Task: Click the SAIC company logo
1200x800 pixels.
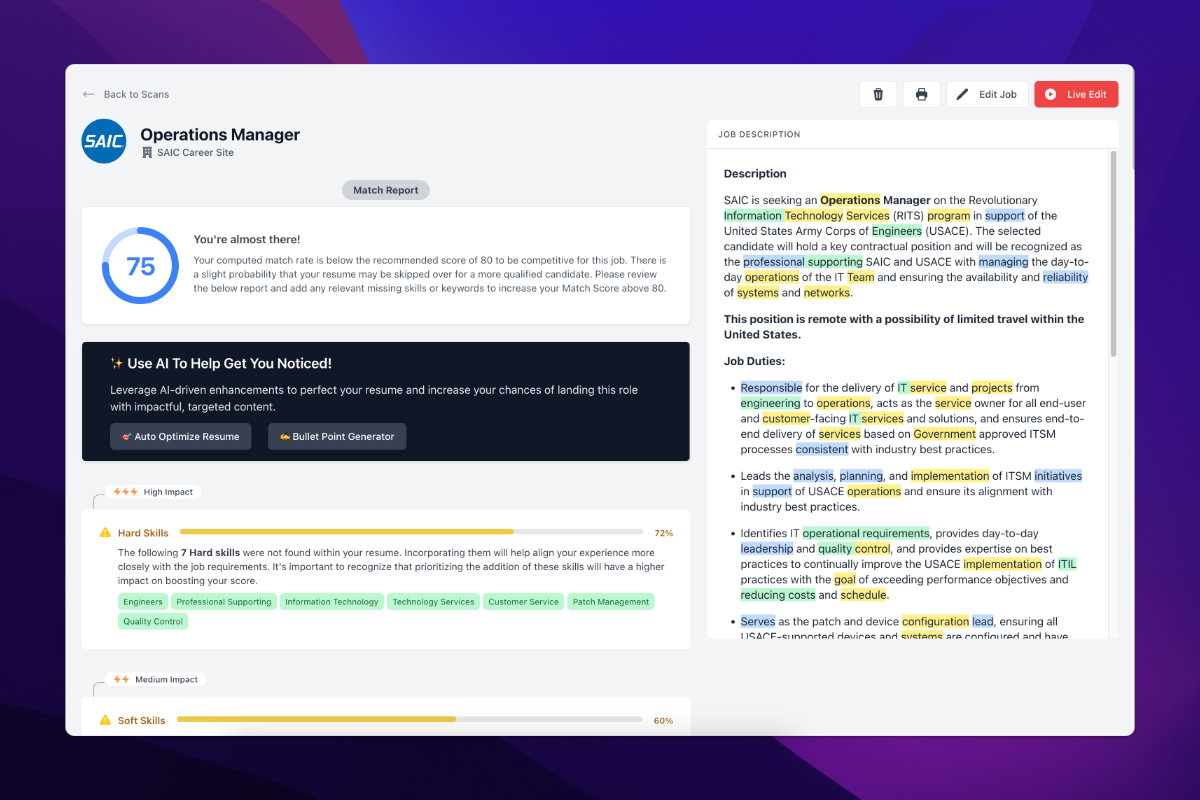Action: (104, 142)
